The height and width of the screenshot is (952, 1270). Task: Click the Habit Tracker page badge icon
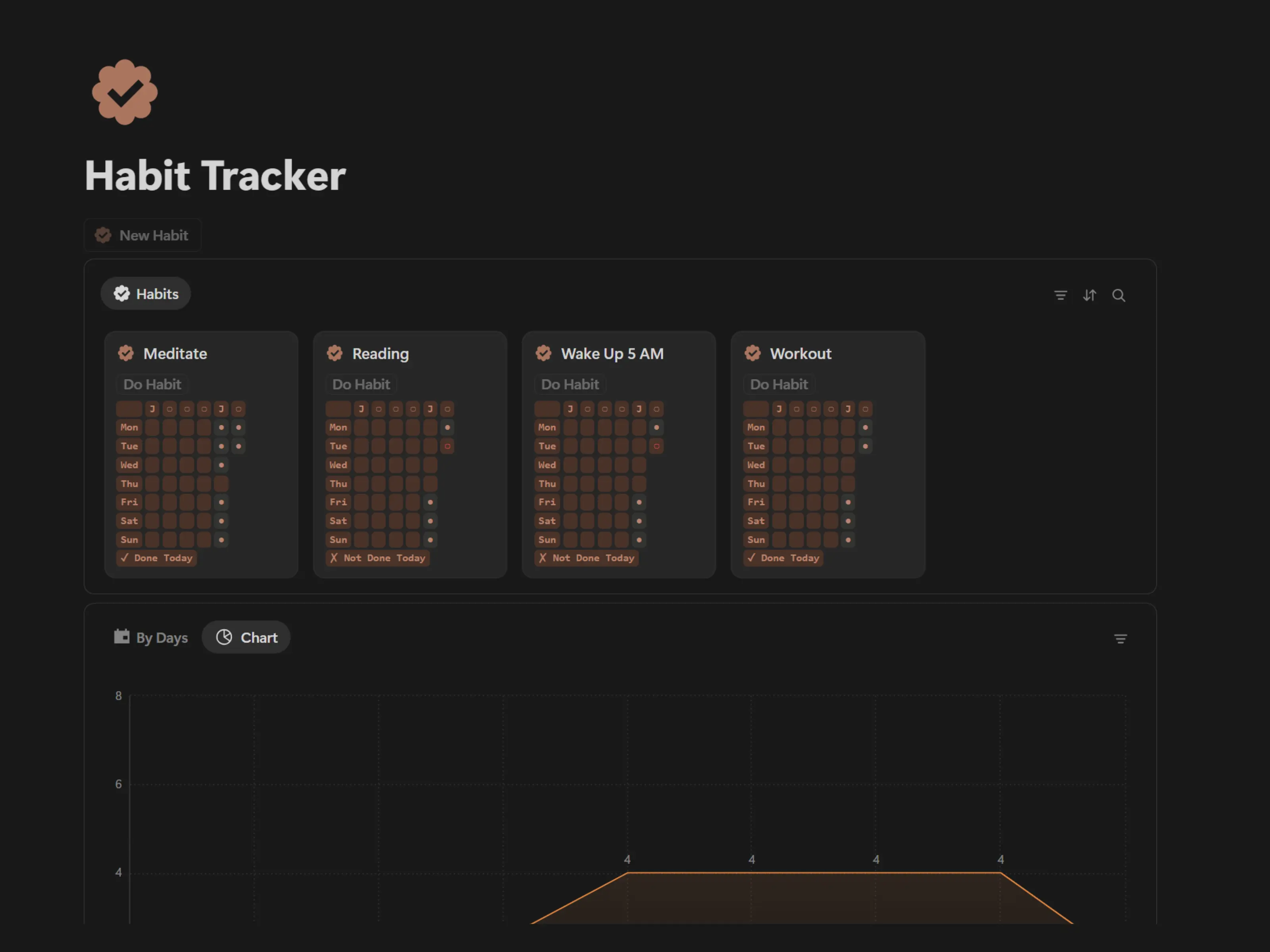(125, 92)
